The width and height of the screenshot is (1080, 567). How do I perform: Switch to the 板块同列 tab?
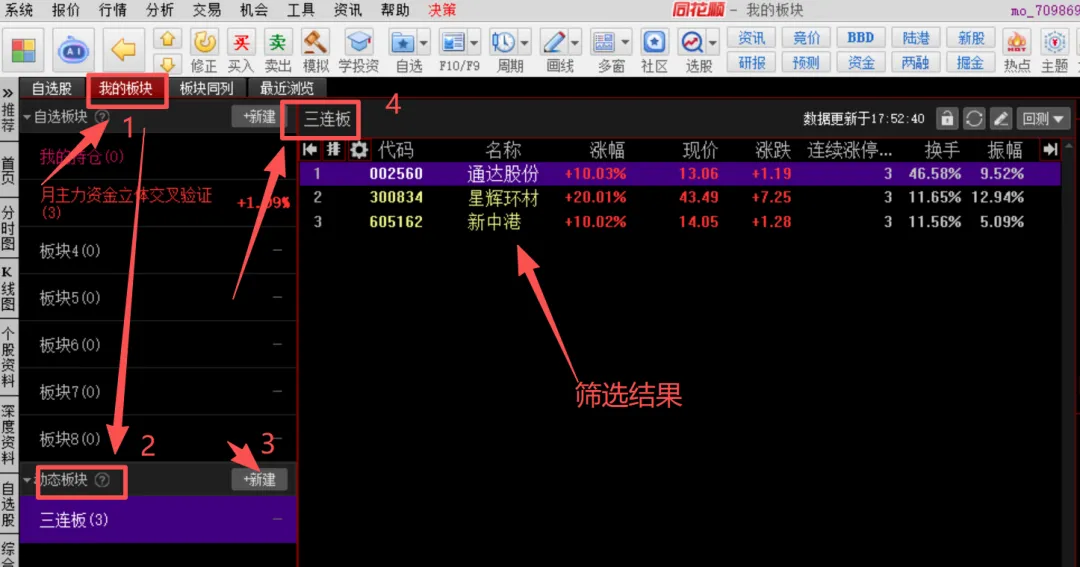click(207, 89)
